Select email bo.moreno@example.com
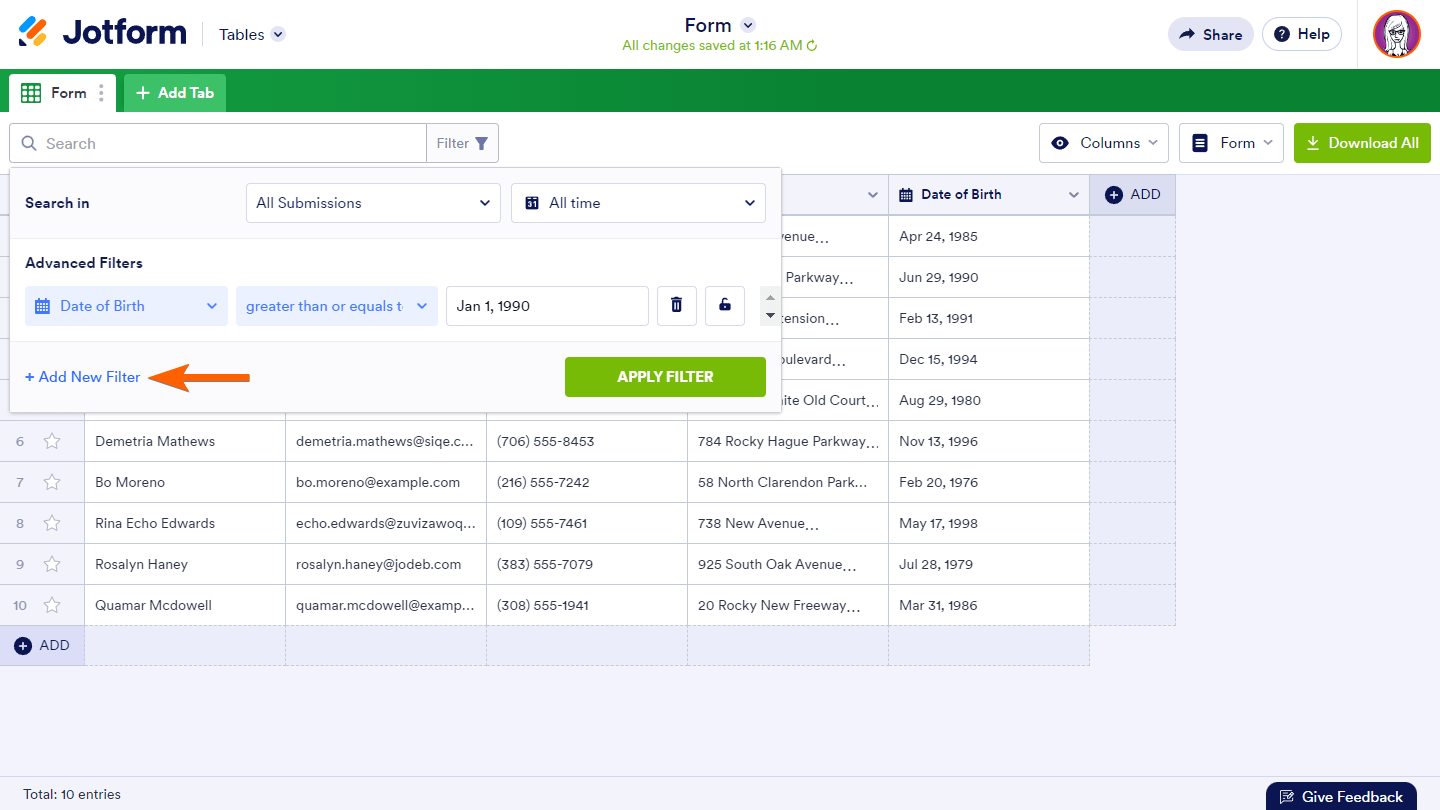The image size is (1440, 810). tap(386, 482)
